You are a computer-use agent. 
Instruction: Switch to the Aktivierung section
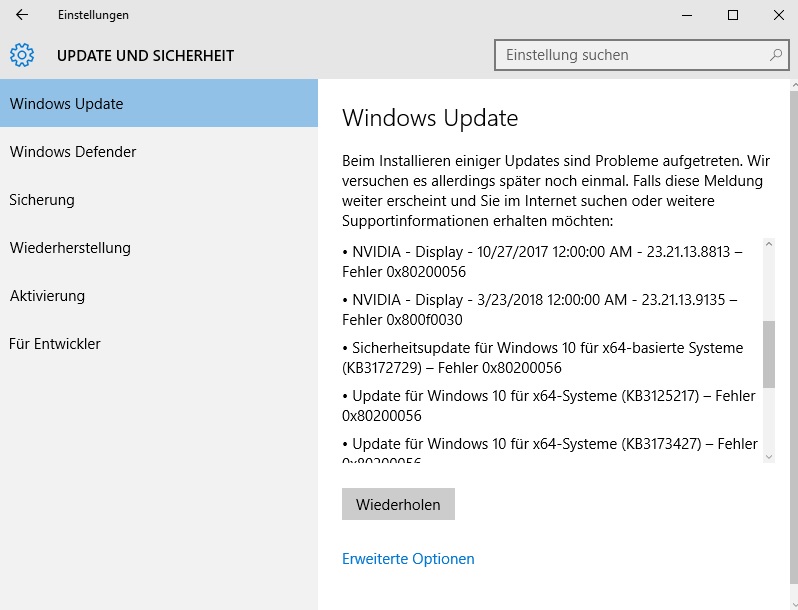(47, 296)
